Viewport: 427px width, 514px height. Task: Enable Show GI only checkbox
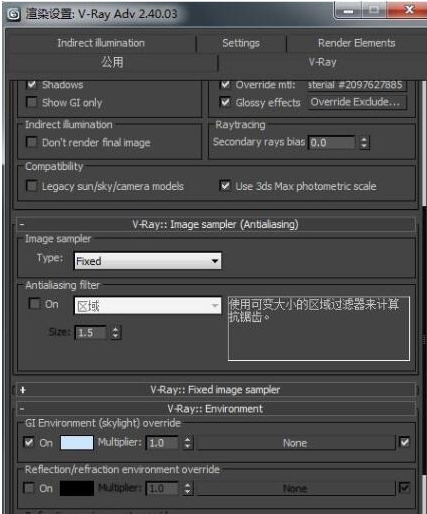click(x=32, y=102)
